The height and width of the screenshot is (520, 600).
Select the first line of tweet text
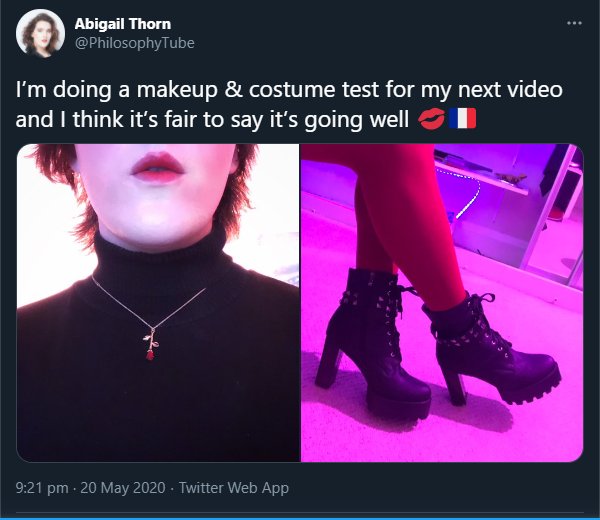289,90
